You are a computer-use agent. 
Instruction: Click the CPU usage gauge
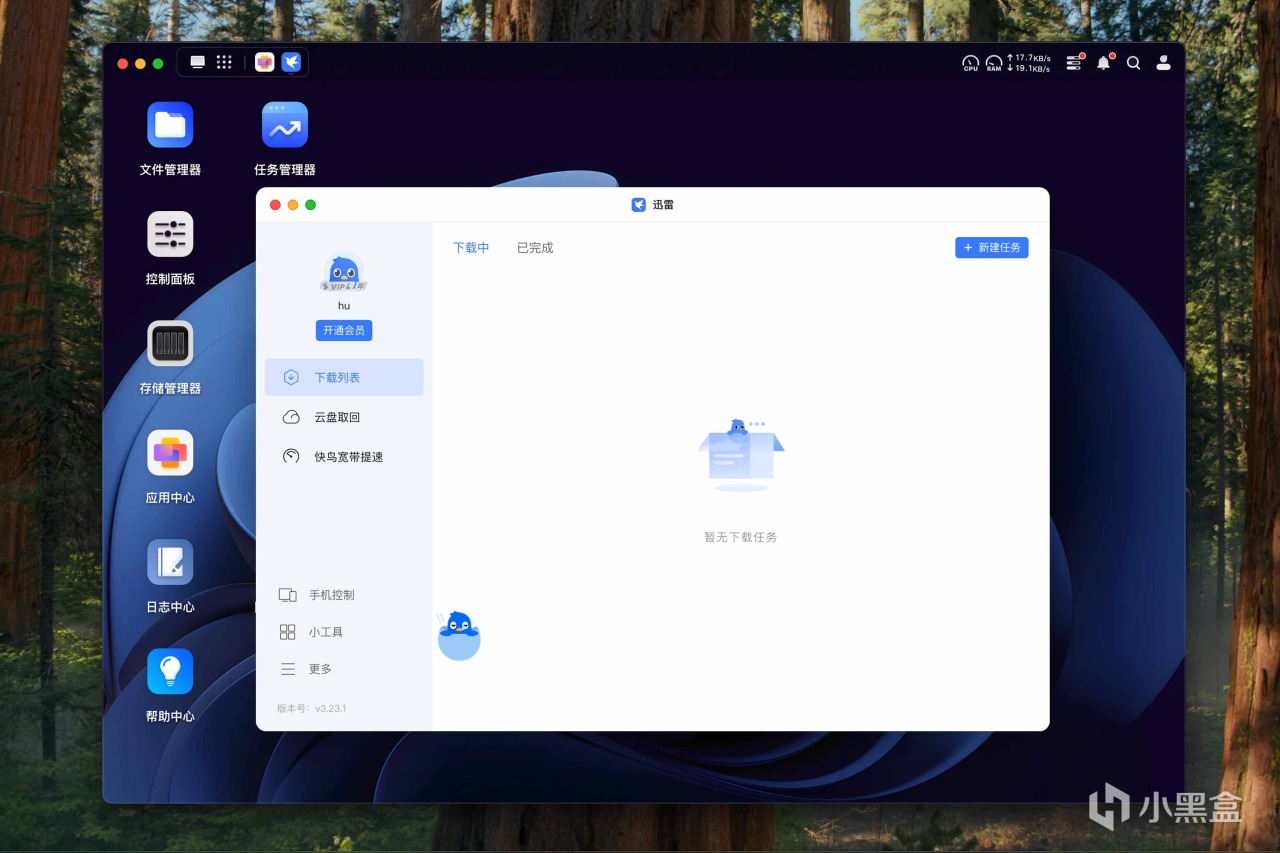[970, 63]
